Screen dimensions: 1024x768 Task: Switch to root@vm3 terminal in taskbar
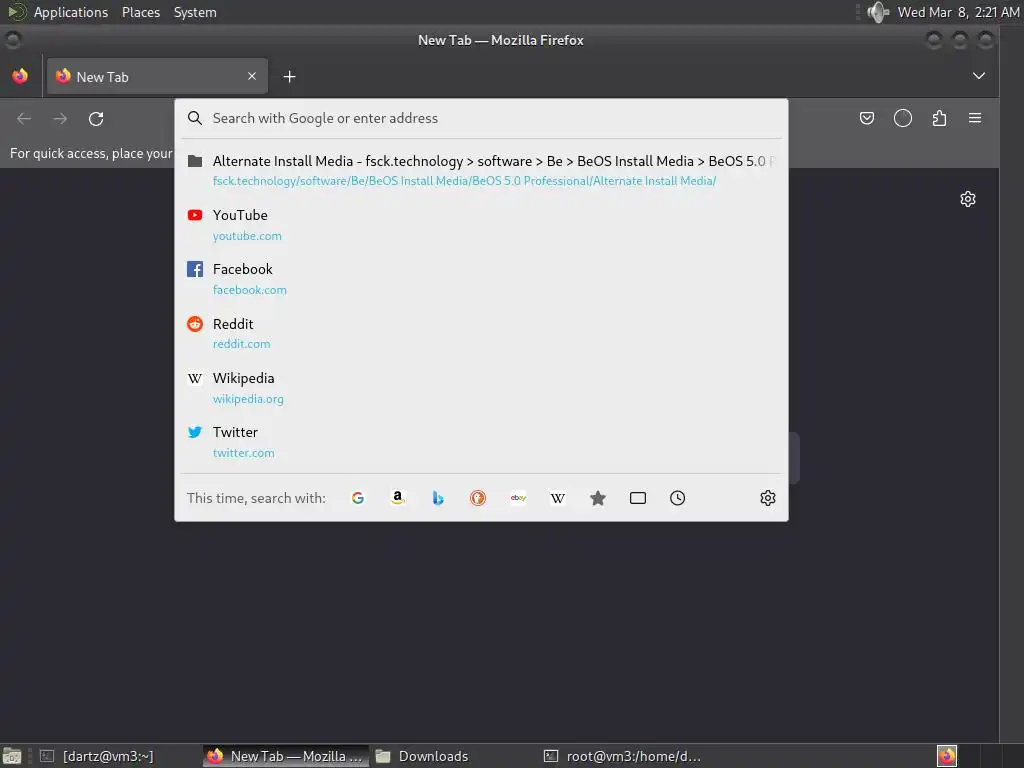(623, 756)
